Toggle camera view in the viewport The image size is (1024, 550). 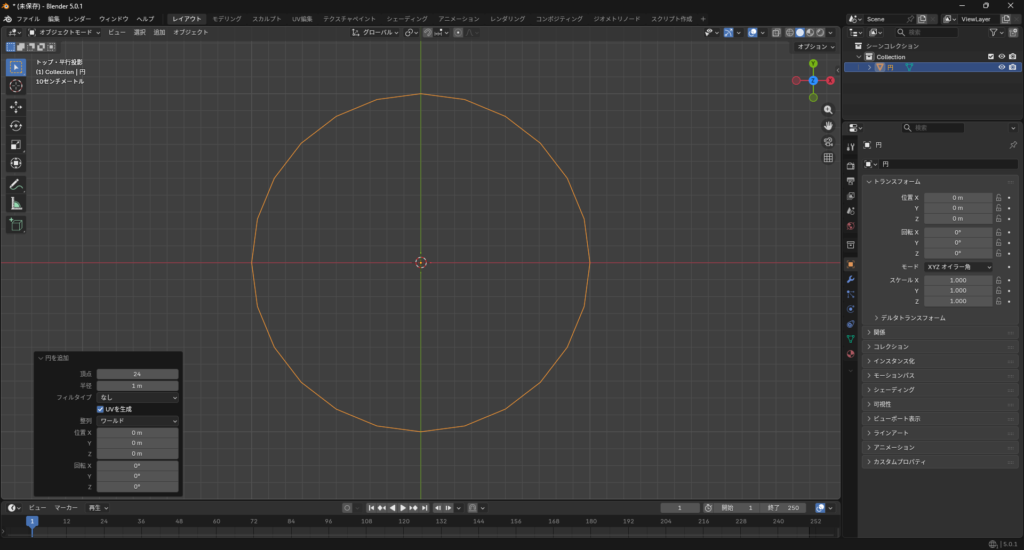click(828, 141)
